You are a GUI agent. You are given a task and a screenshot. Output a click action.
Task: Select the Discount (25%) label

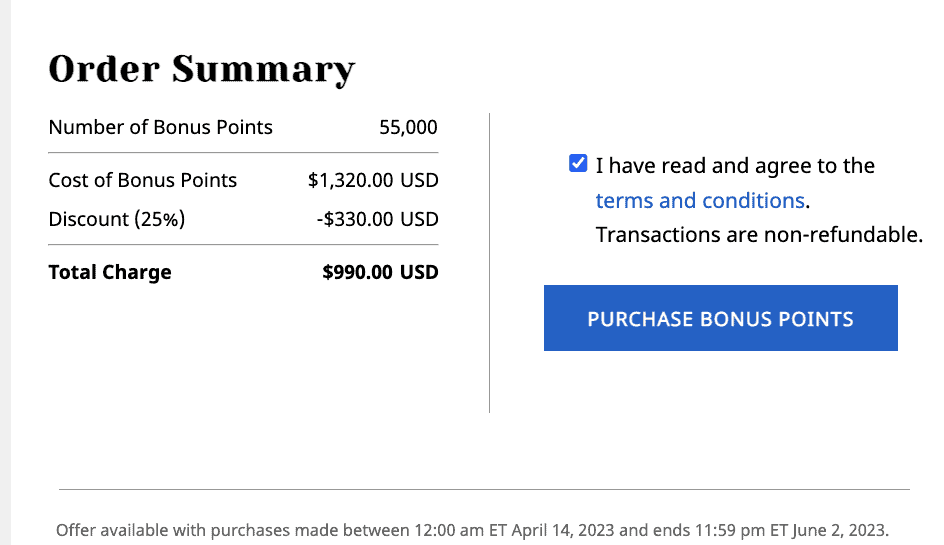[116, 218]
